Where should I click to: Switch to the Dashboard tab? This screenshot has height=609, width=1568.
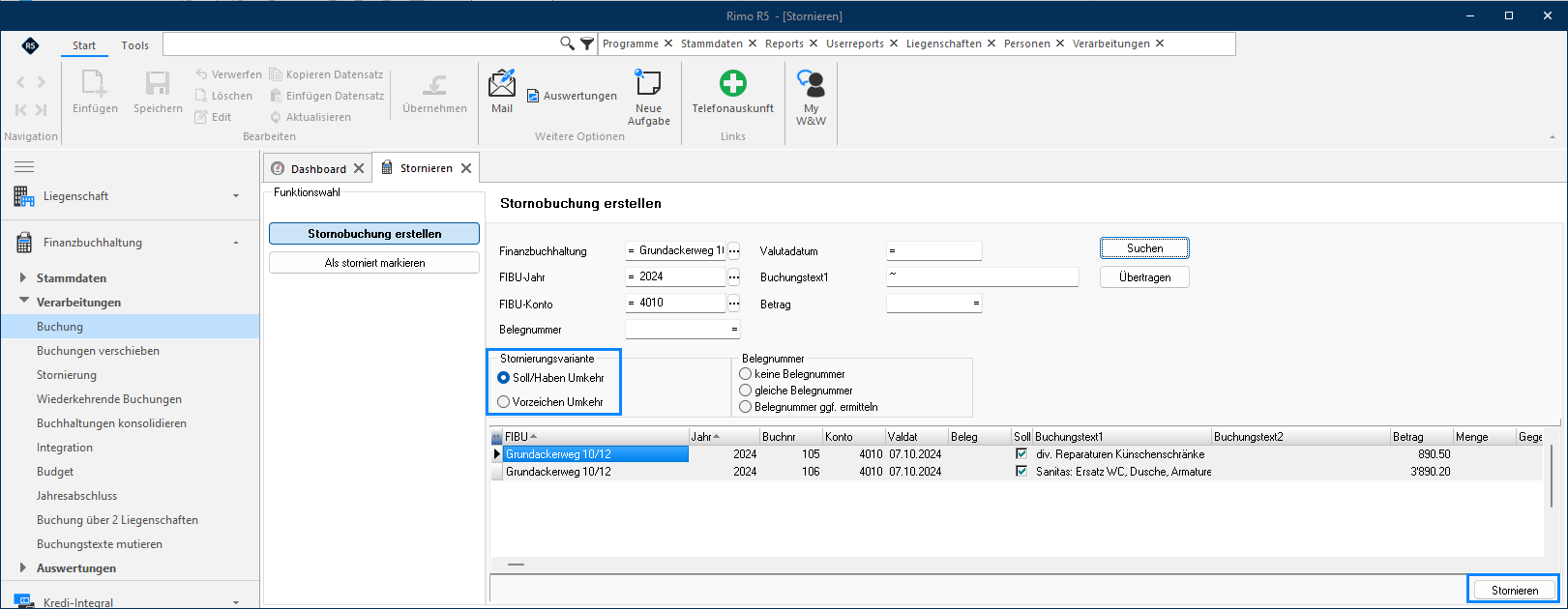(318, 169)
